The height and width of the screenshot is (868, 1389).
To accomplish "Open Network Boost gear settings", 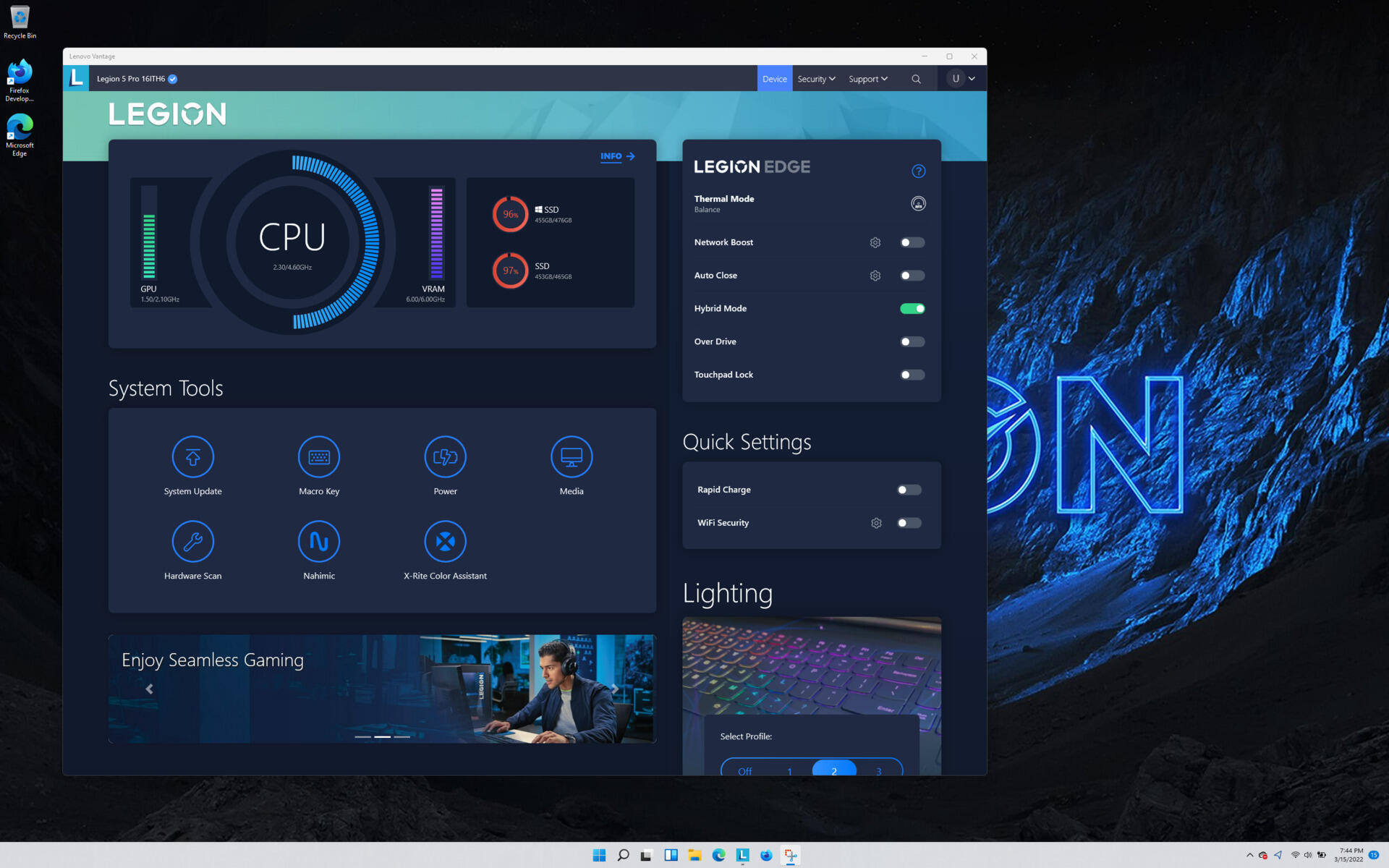I will coord(875,243).
